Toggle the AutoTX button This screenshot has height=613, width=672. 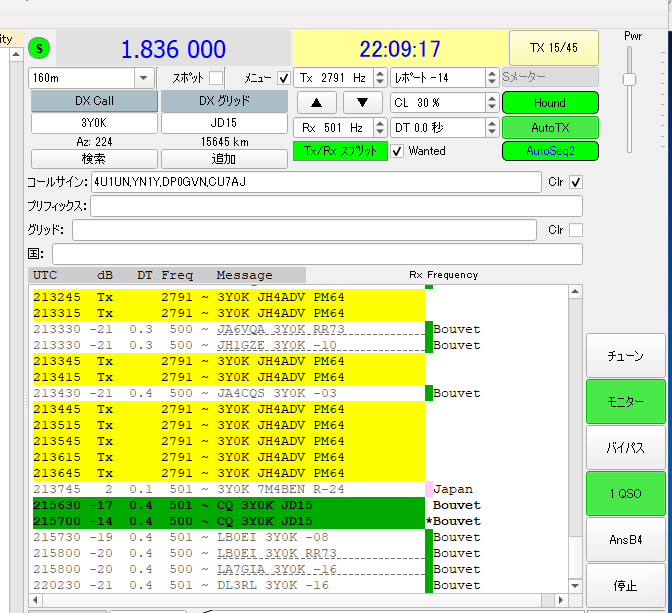pyautogui.click(x=550, y=127)
